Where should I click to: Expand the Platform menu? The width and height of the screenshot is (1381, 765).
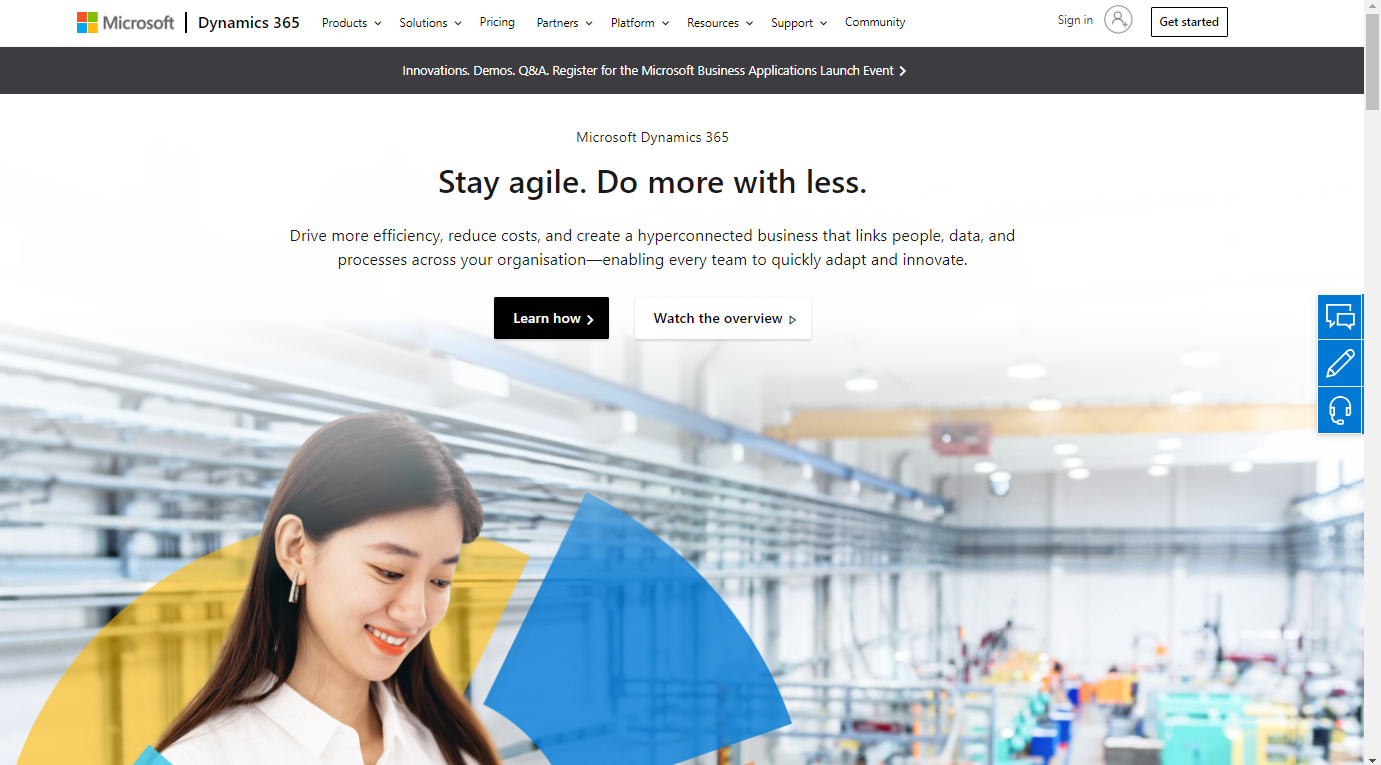pyautogui.click(x=640, y=23)
